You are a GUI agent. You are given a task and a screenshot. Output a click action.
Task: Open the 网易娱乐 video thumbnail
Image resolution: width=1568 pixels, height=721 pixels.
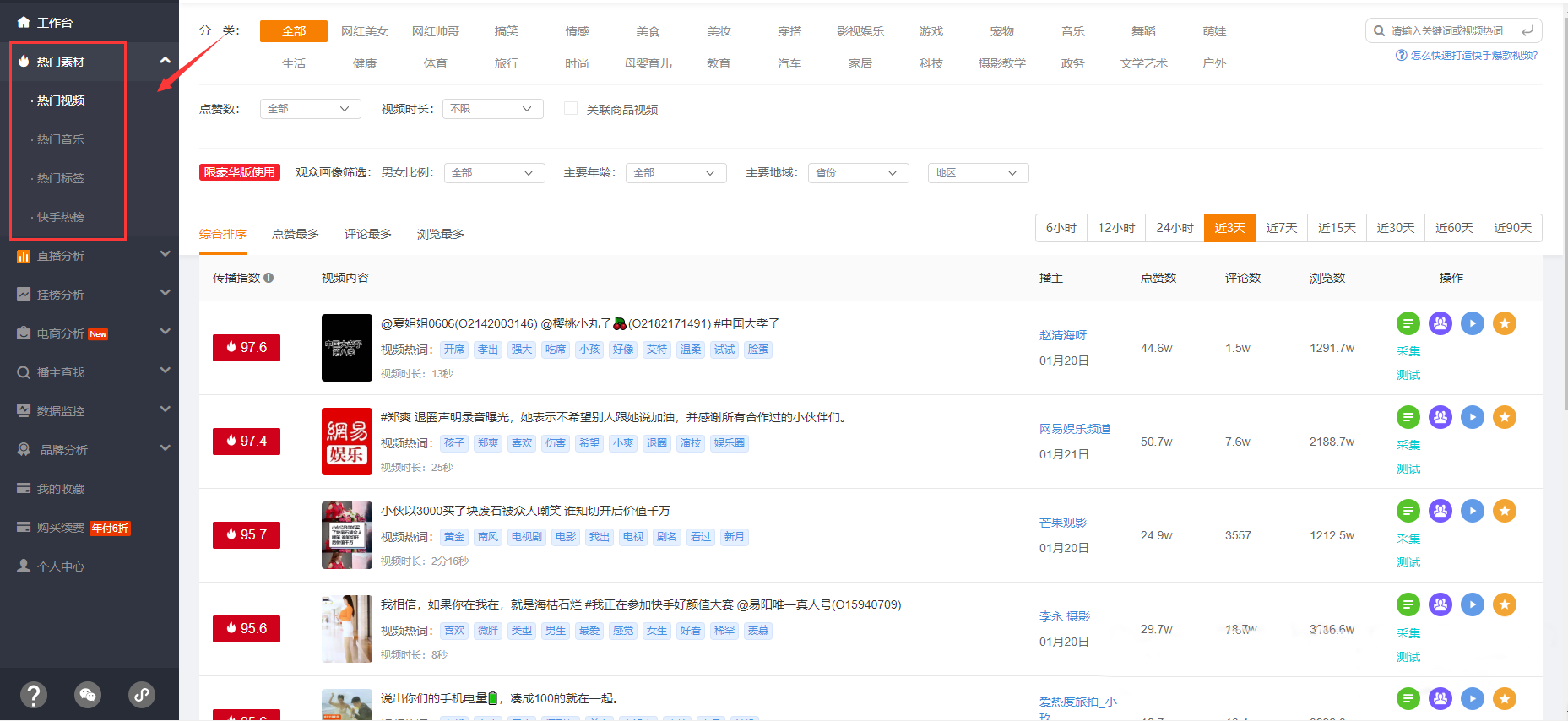point(347,442)
